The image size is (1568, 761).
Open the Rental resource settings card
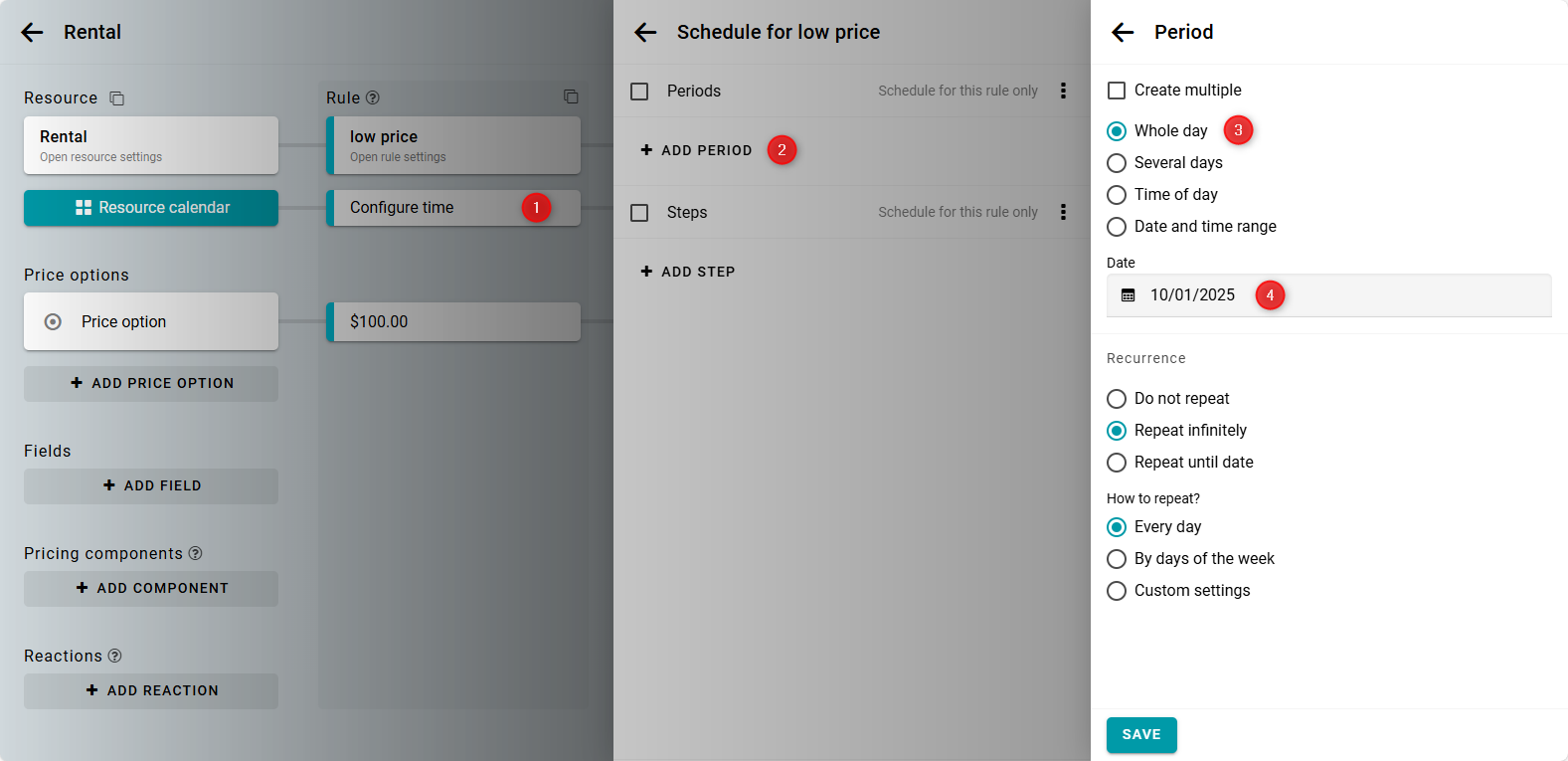(151, 145)
